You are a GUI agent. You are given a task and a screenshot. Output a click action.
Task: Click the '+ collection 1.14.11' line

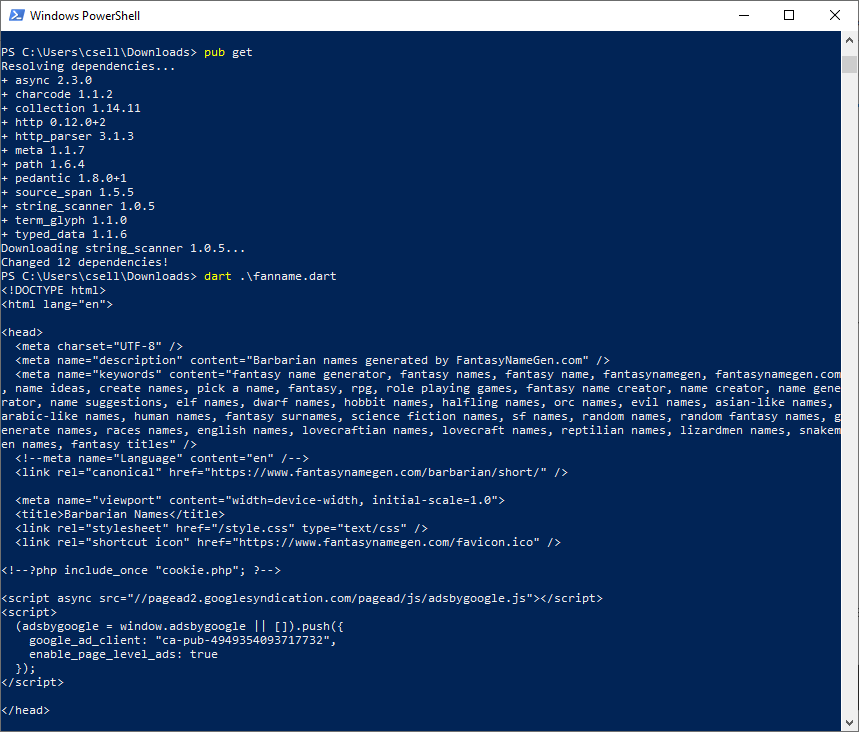(x=71, y=108)
